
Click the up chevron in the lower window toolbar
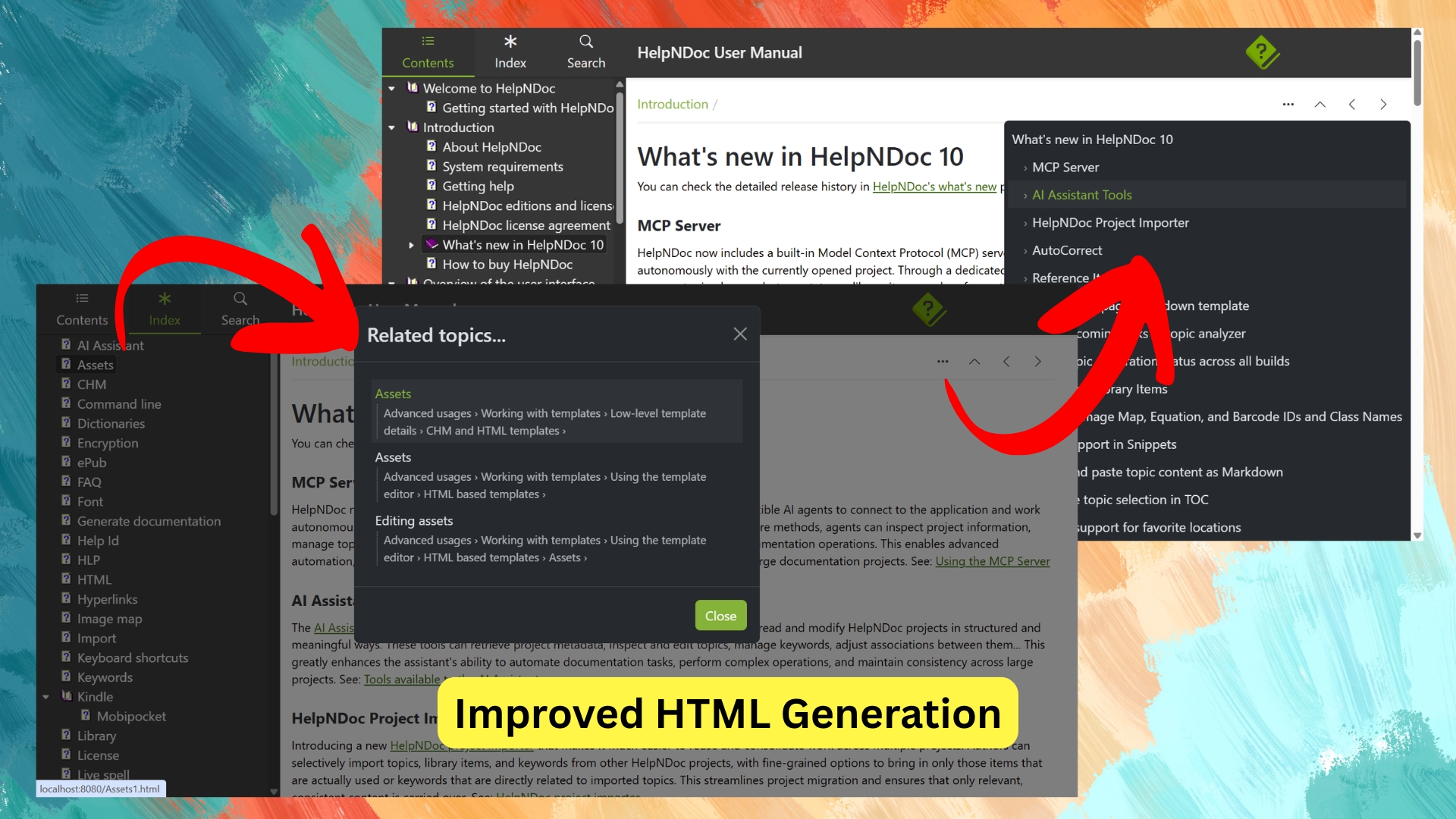[974, 361]
